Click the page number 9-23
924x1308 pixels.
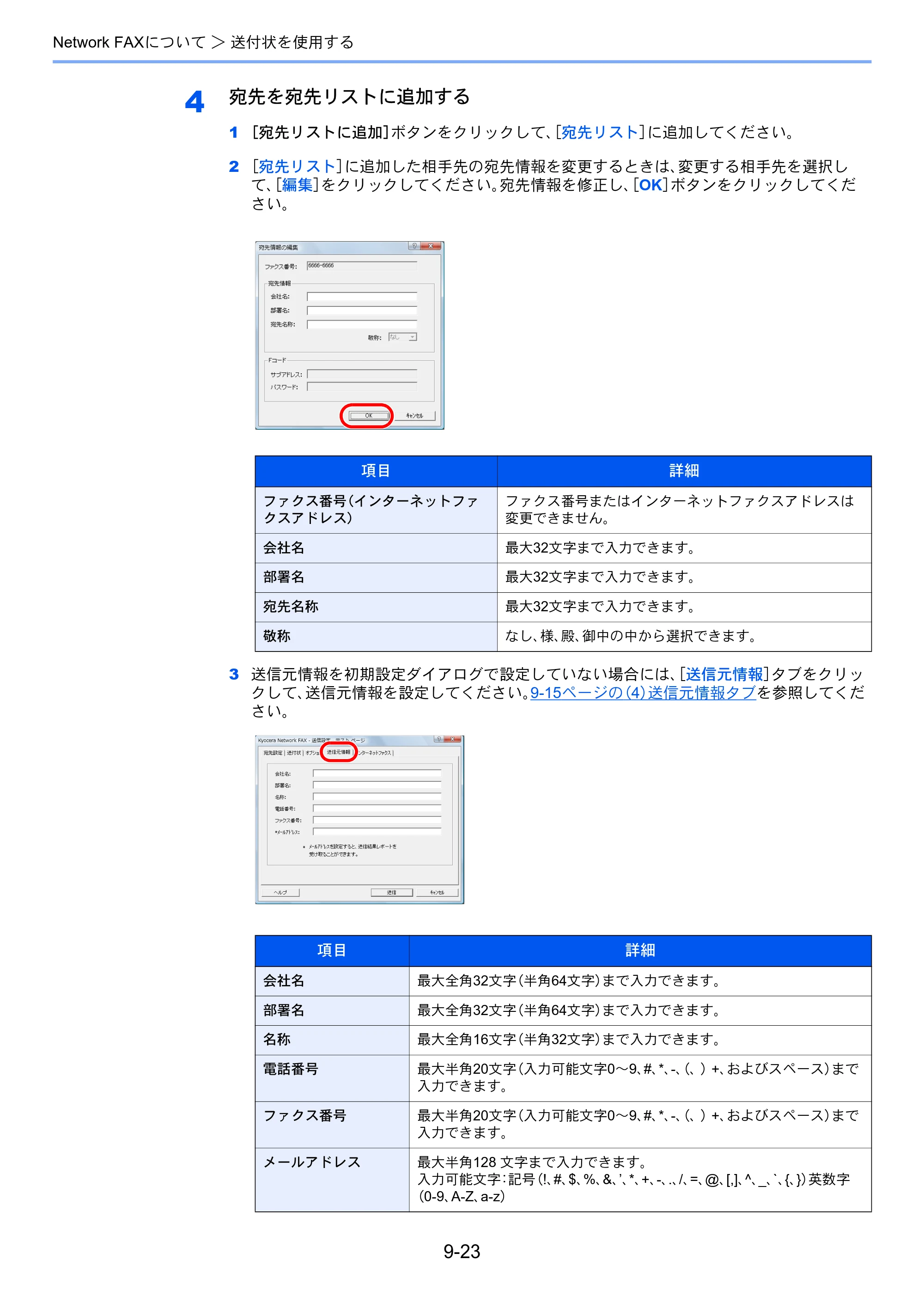[462, 1252]
